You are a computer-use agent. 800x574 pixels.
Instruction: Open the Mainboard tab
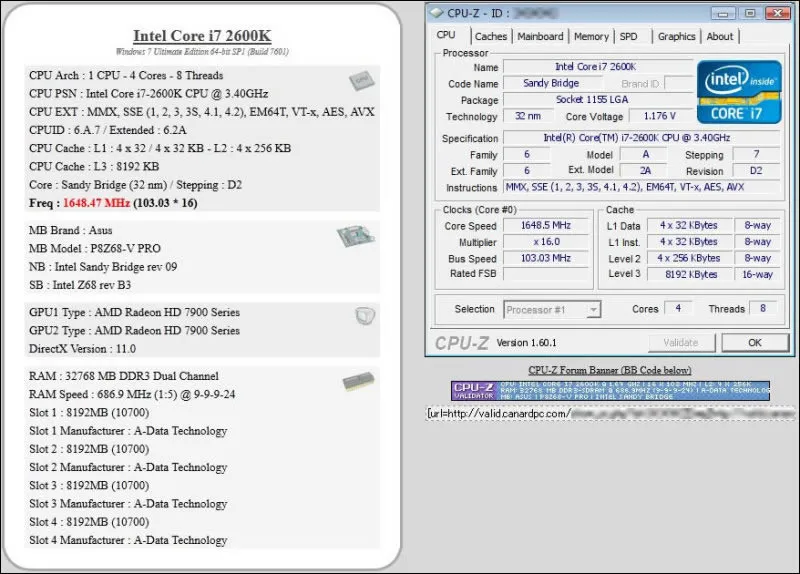[x=540, y=37]
